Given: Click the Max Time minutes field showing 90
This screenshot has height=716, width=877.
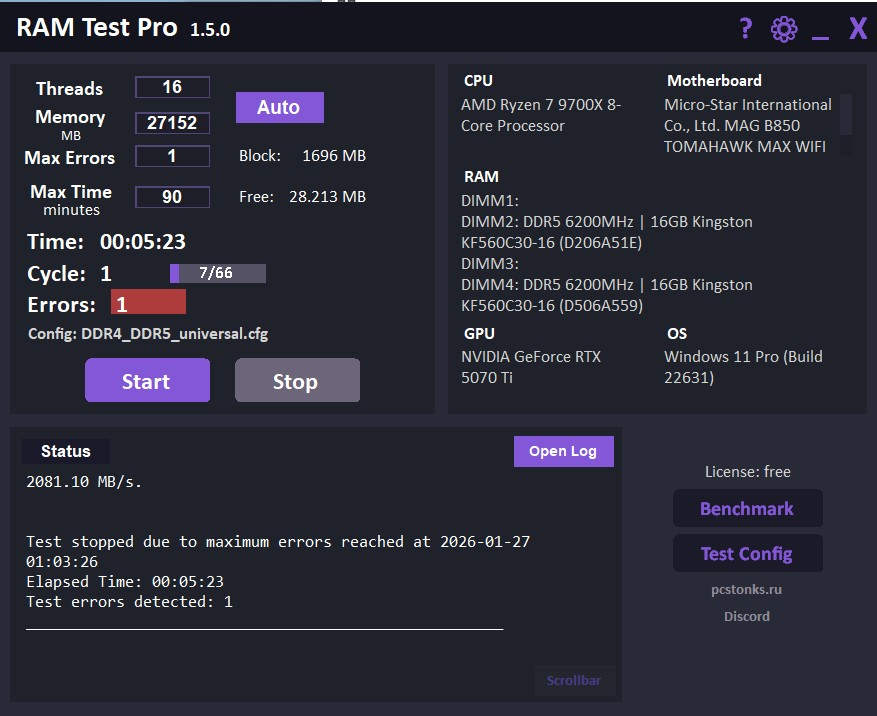Looking at the screenshot, I should [172, 196].
